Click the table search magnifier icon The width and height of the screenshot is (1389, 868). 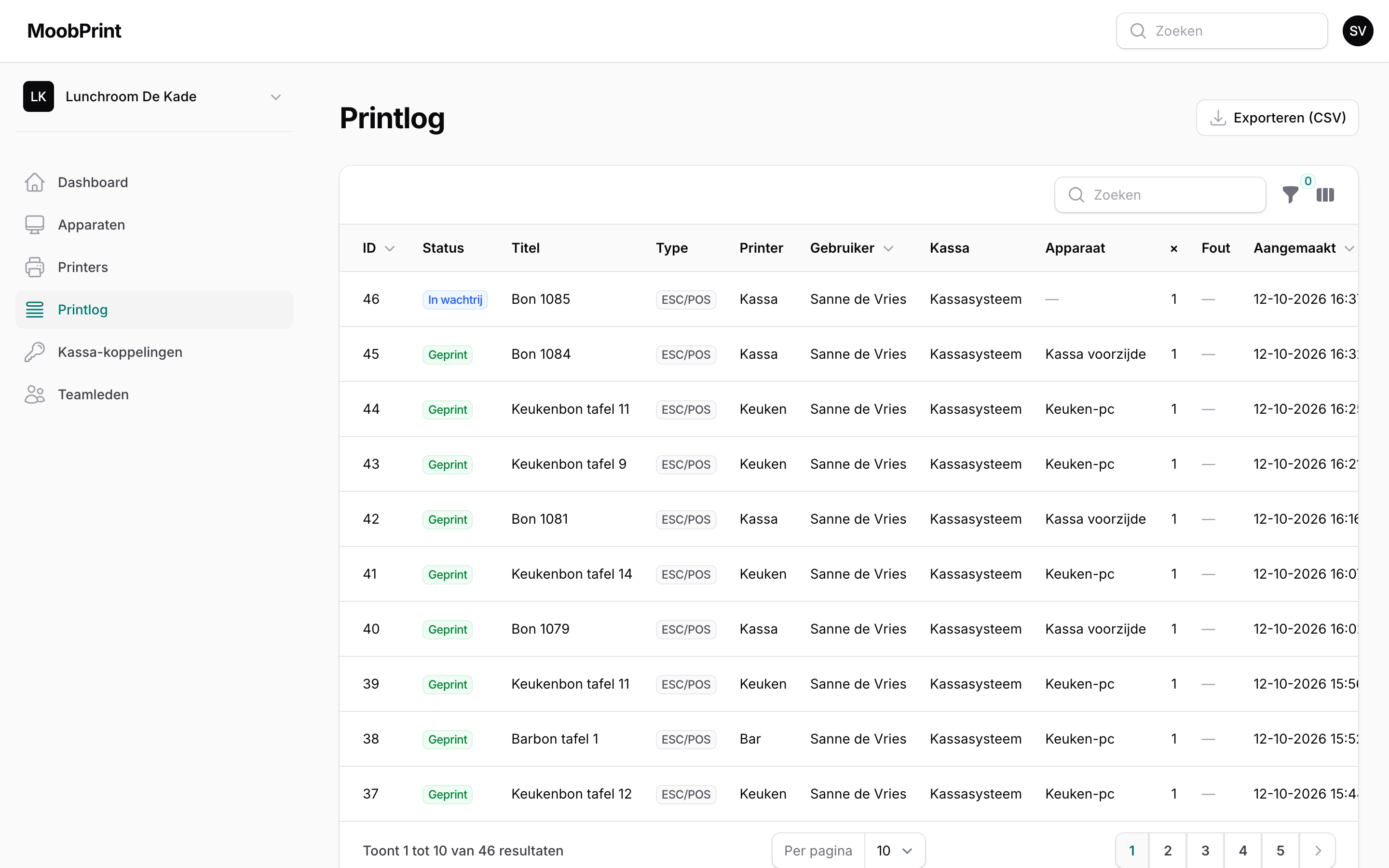(x=1076, y=195)
